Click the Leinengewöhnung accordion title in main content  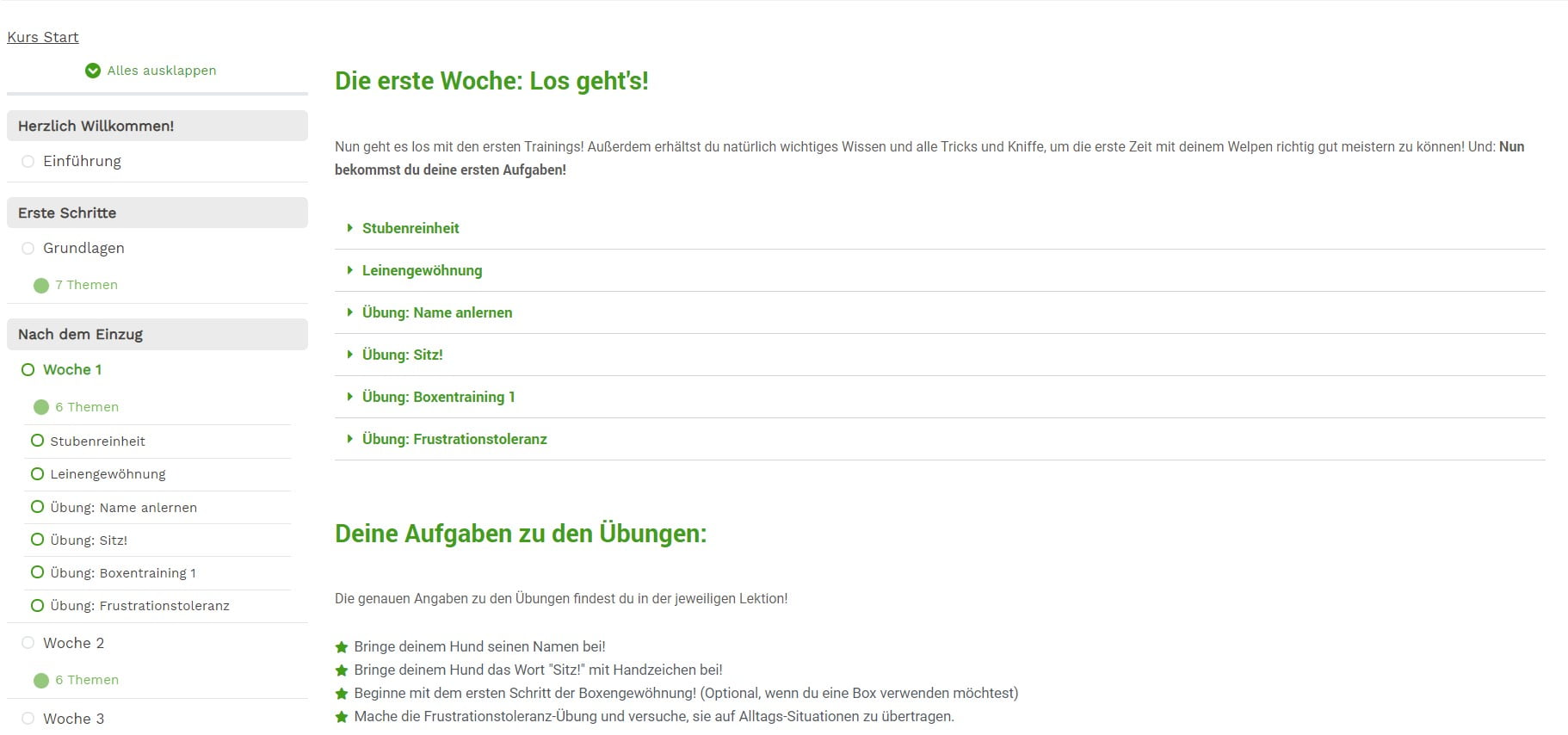point(422,270)
